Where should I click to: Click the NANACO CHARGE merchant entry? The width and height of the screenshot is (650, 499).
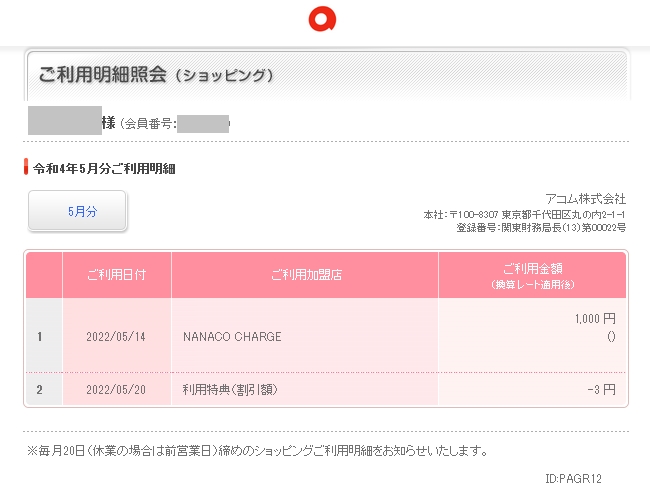point(232,336)
